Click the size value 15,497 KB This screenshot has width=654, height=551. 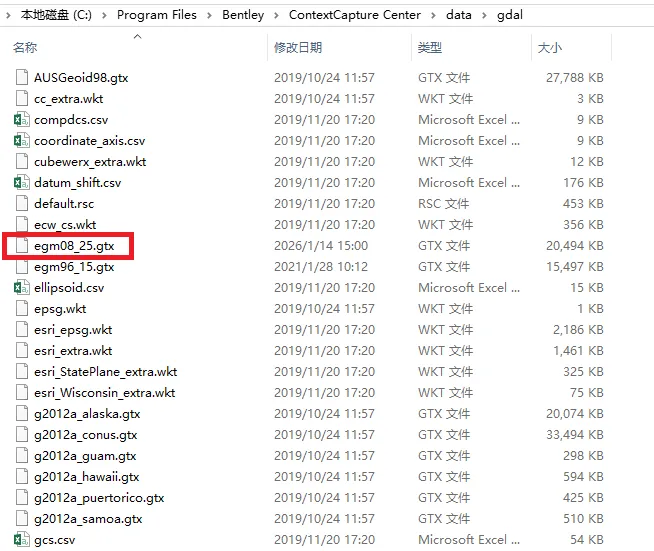(x=575, y=267)
